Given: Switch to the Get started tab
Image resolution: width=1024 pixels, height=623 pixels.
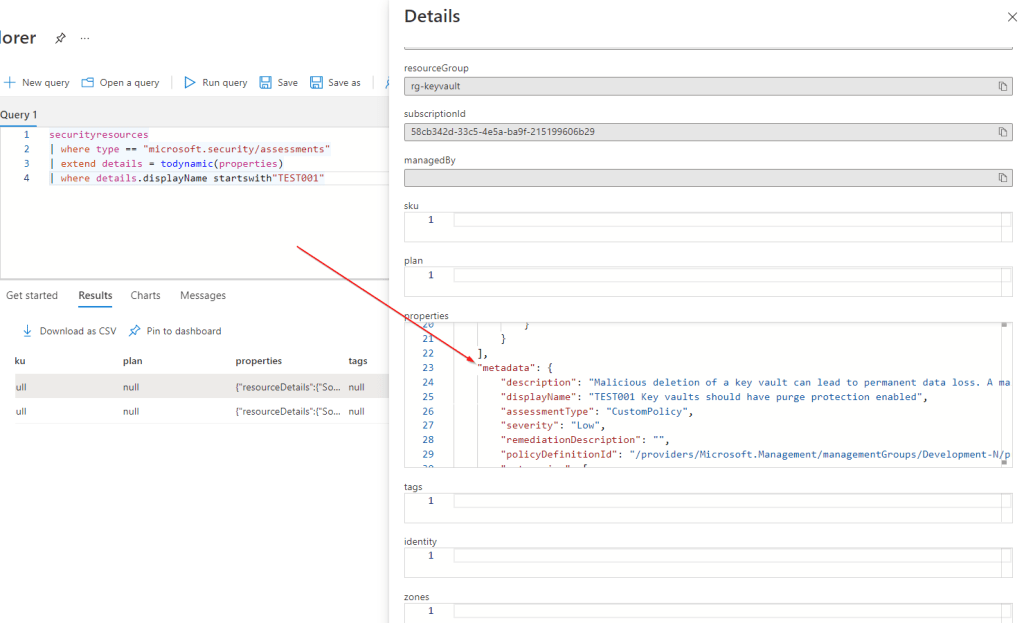Looking at the screenshot, I should (x=32, y=296).
